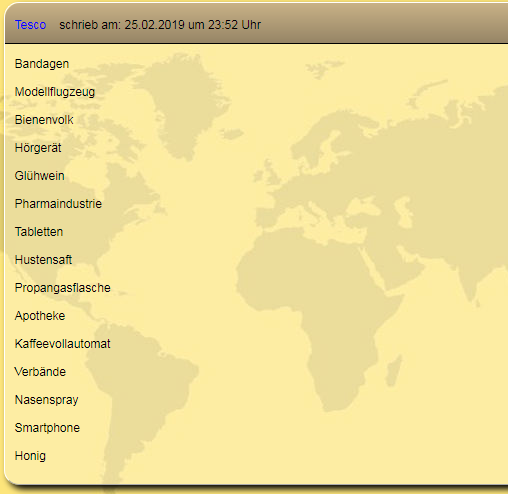Click the Kaffeevollautomat entry
The width and height of the screenshot is (508, 494).
click(x=63, y=344)
